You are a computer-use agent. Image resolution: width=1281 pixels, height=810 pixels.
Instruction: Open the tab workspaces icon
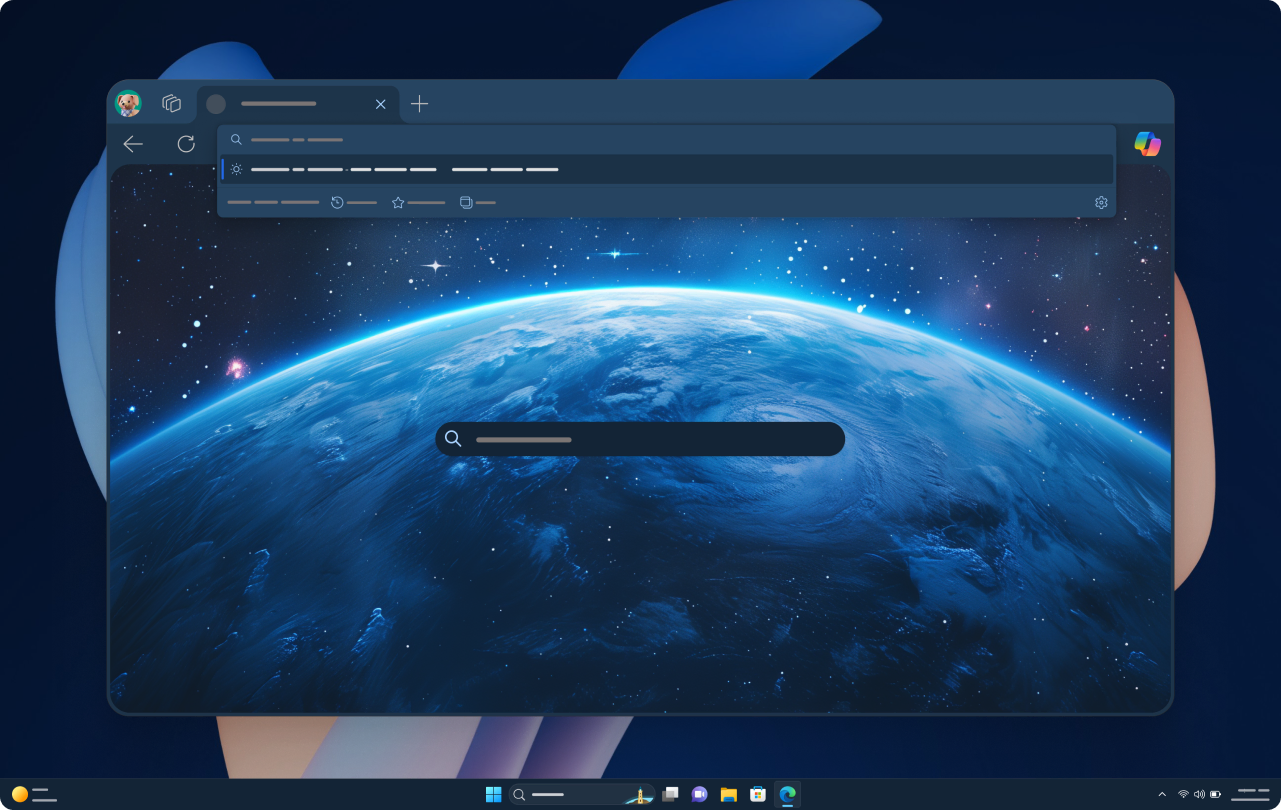click(170, 102)
